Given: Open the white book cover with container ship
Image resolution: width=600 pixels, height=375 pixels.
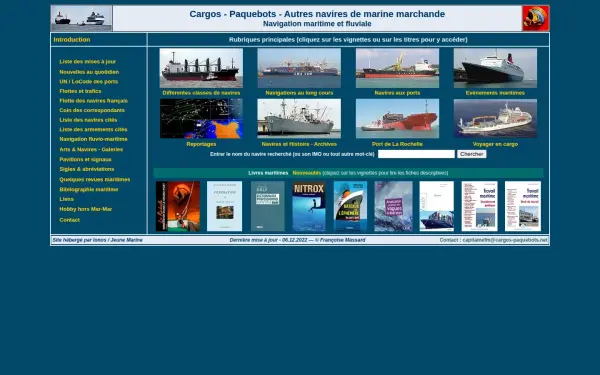Looking at the screenshot, I should [x=437, y=206].
